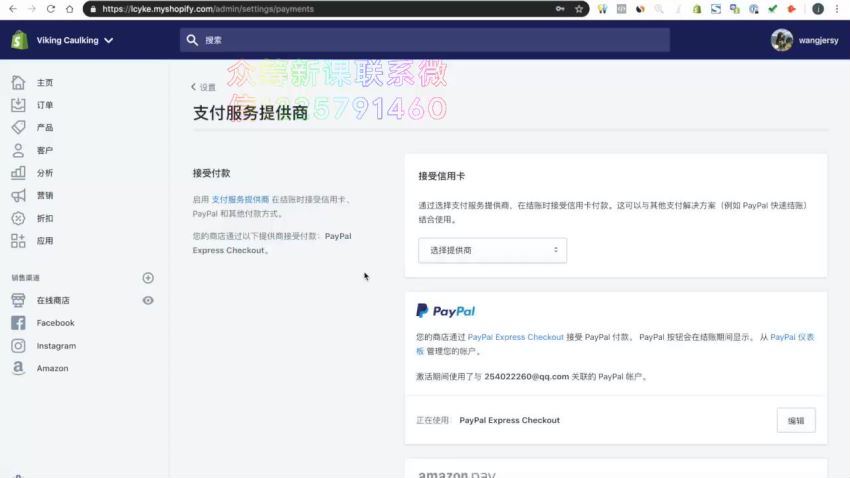Open the wangjersy account menu
850x478 pixels.
(818, 40)
